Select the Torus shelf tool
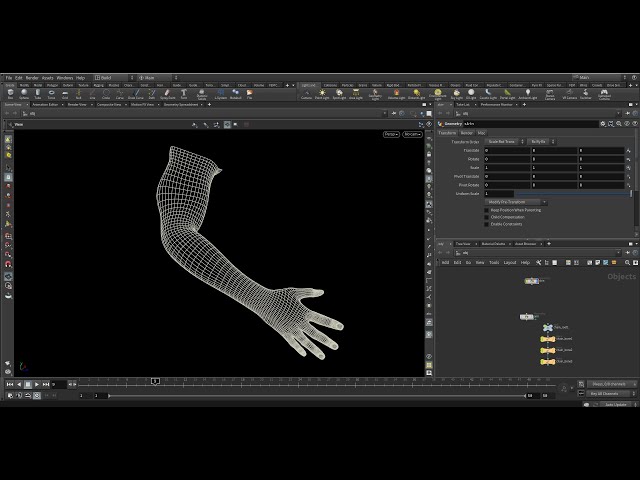640x480 pixels. click(51, 94)
